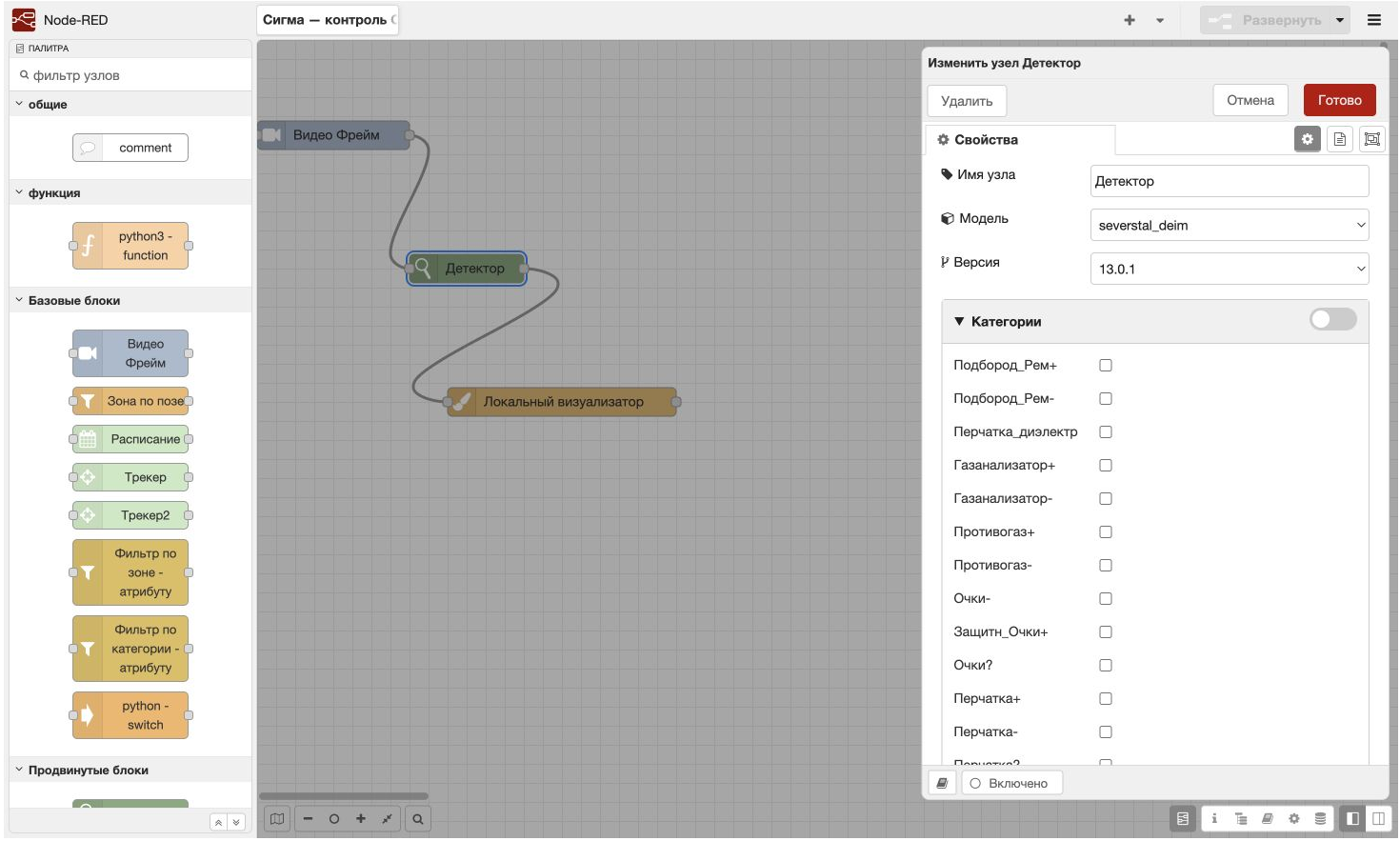Image resolution: width=1400 pixels, height=841 pixels.
Task: Open the Развернуть deploy options arrow
Action: pyautogui.click(x=1340, y=20)
